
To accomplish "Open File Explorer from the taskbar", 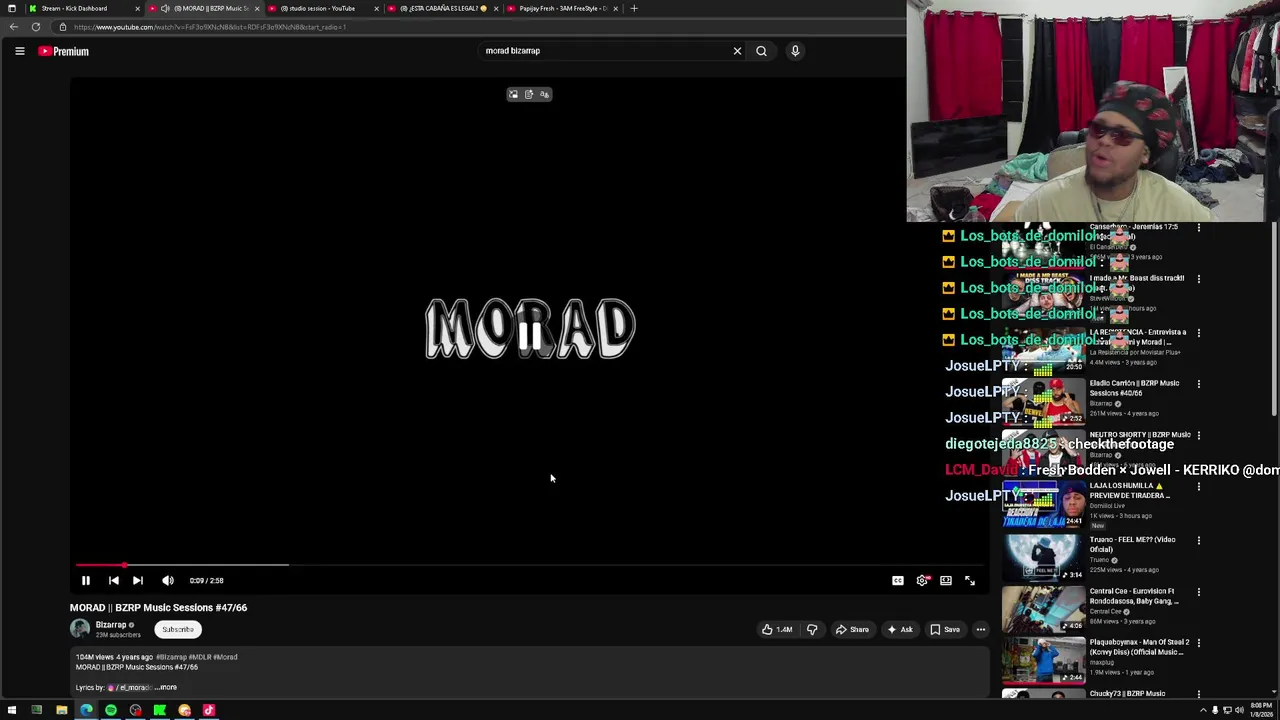I will (x=61, y=711).
